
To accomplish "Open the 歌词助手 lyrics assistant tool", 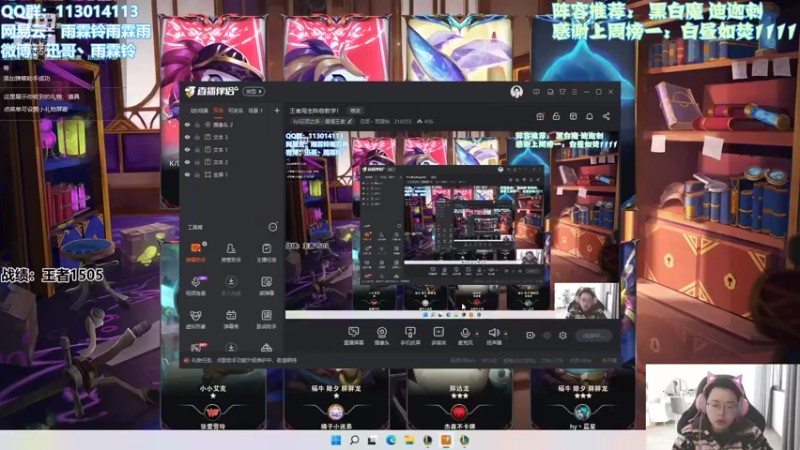I will point(266,319).
